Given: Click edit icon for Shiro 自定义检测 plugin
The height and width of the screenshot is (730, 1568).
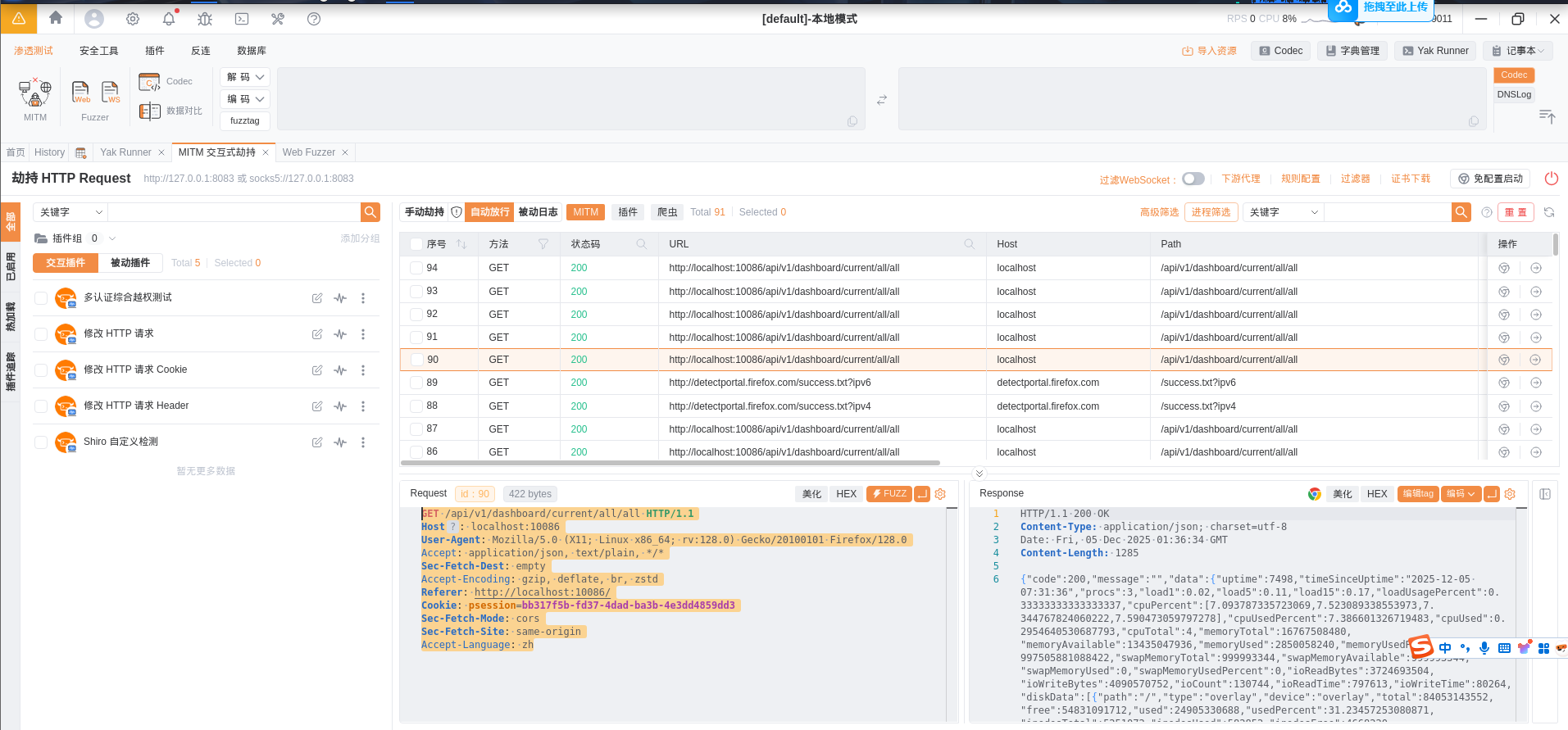Looking at the screenshot, I should tap(317, 442).
